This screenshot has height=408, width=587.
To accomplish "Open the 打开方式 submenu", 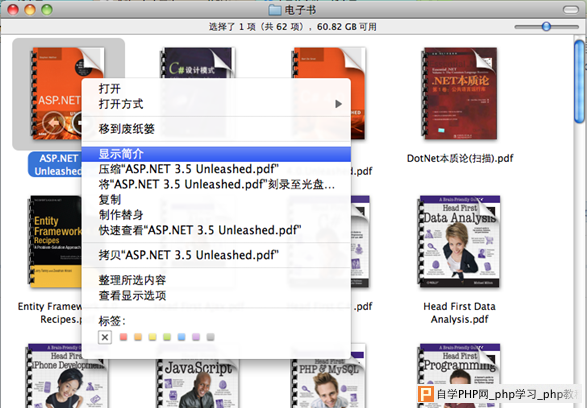I will (x=216, y=104).
